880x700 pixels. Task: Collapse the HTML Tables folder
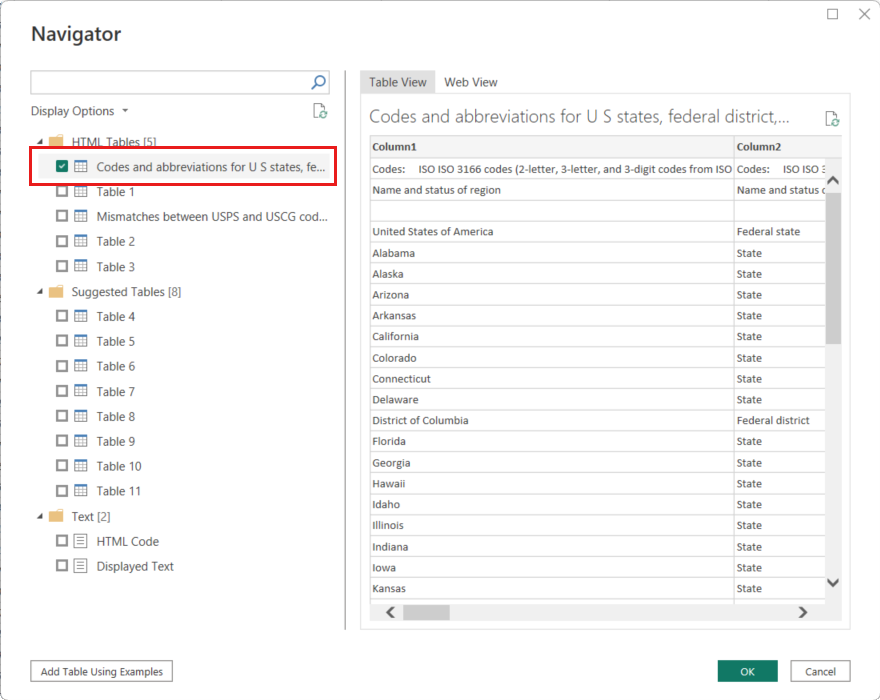[x=40, y=141]
